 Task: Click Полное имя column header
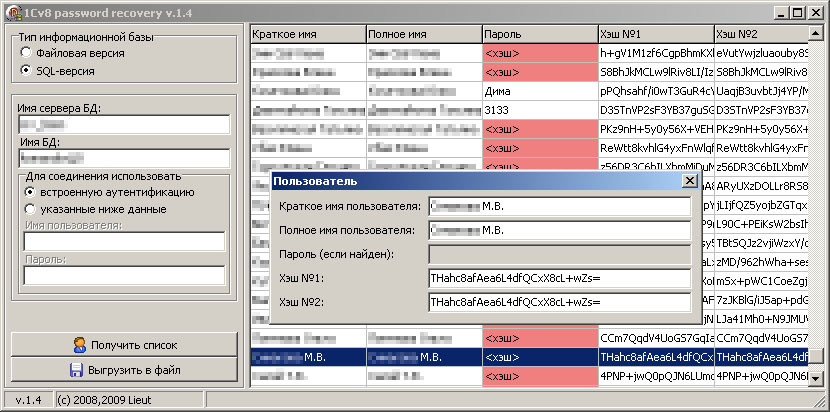(x=424, y=34)
